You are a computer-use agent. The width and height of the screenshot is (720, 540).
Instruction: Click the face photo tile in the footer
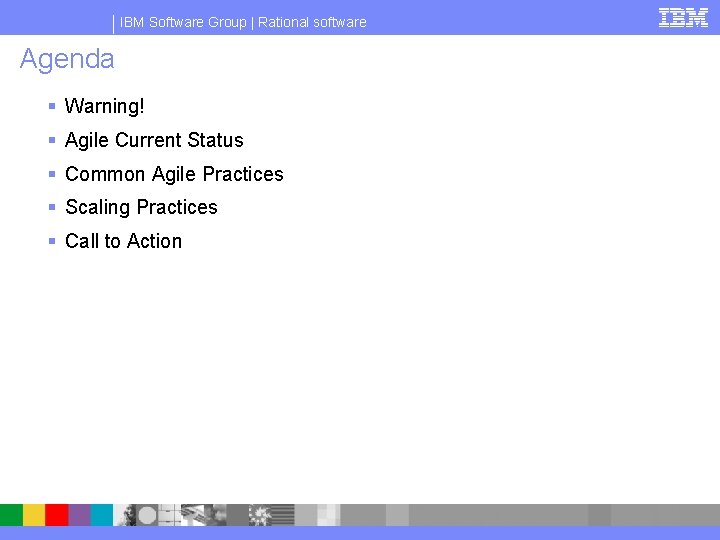[124, 515]
